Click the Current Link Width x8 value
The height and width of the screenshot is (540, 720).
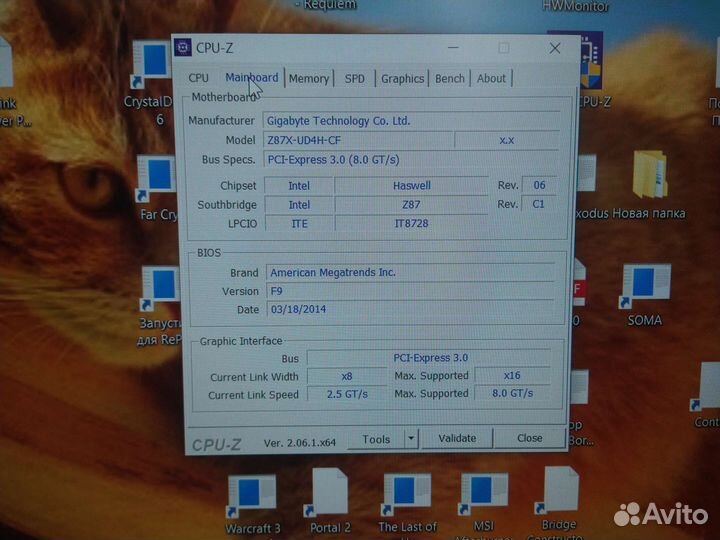(x=347, y=376)
